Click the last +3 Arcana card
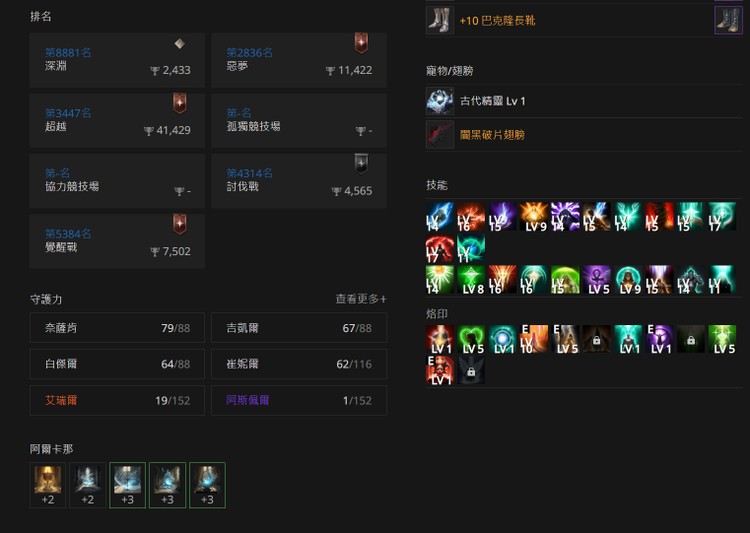 tap(207, 485)
